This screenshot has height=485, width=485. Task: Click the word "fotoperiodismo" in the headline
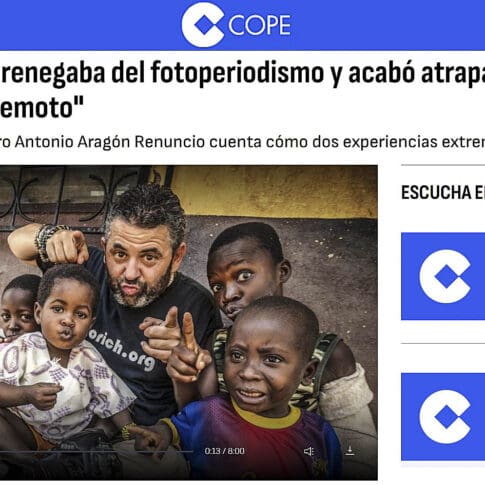[237, 73]
